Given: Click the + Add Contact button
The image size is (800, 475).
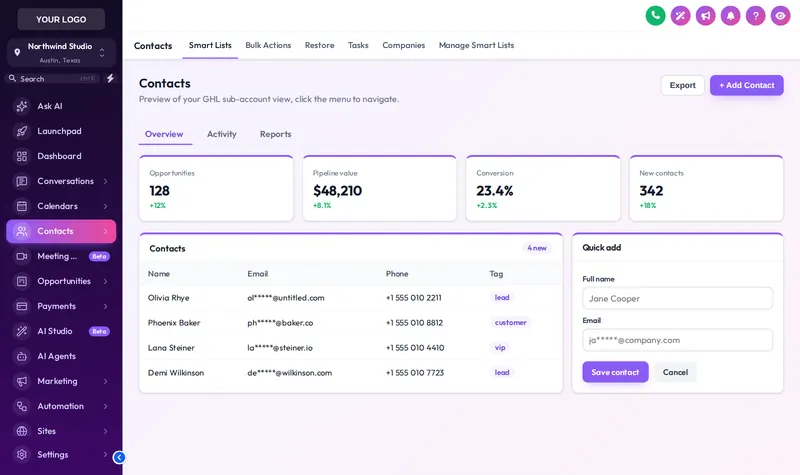Looking at the screenshot, I should (746, 85).
